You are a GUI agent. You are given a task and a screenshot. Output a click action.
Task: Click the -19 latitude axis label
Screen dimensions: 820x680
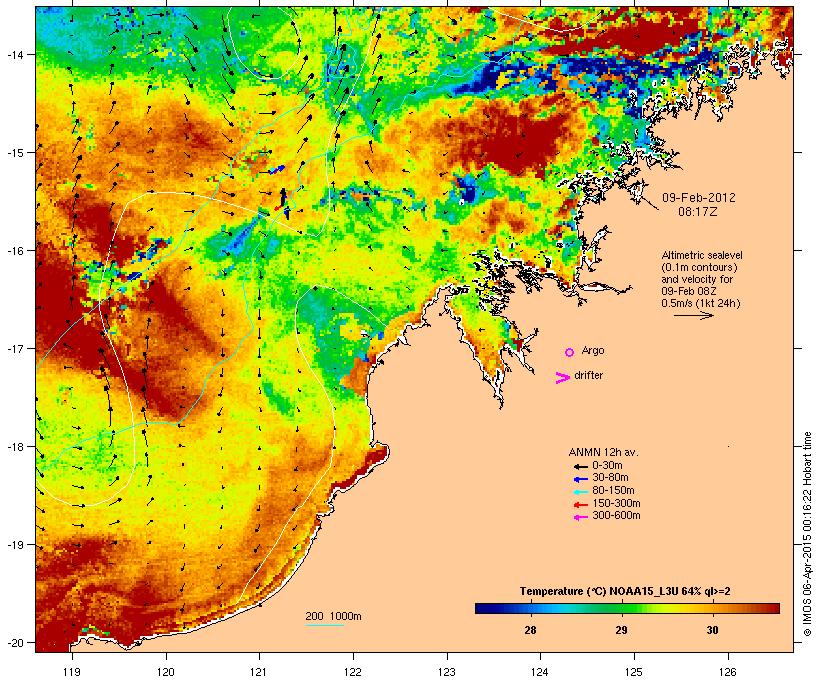pyautogui.click(x=15, y=545)
